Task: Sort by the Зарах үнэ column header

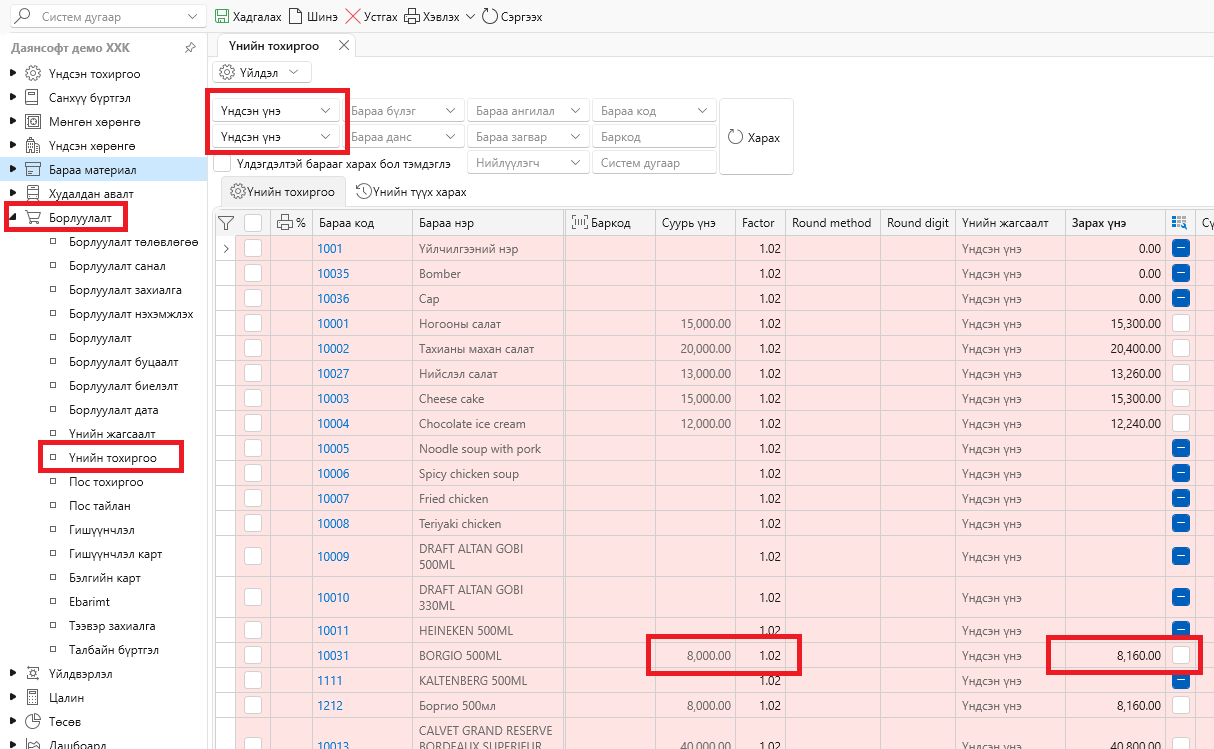Action: pyautogui.click(x=1115, y=223)
